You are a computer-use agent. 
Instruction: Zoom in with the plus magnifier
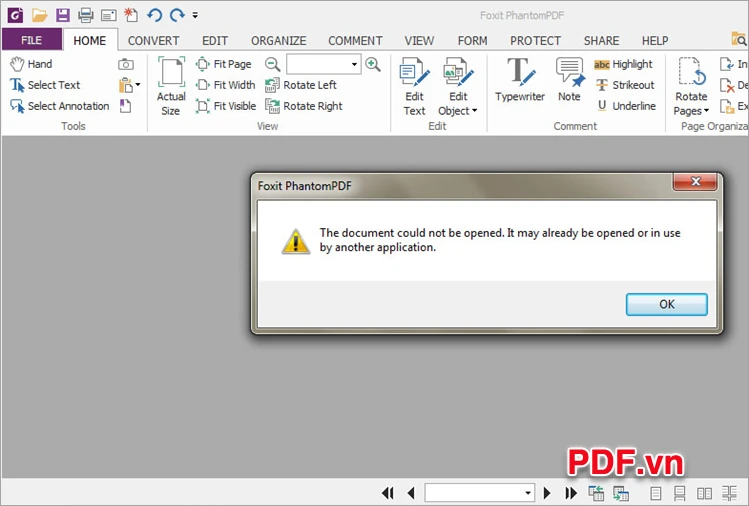[373, 64]
